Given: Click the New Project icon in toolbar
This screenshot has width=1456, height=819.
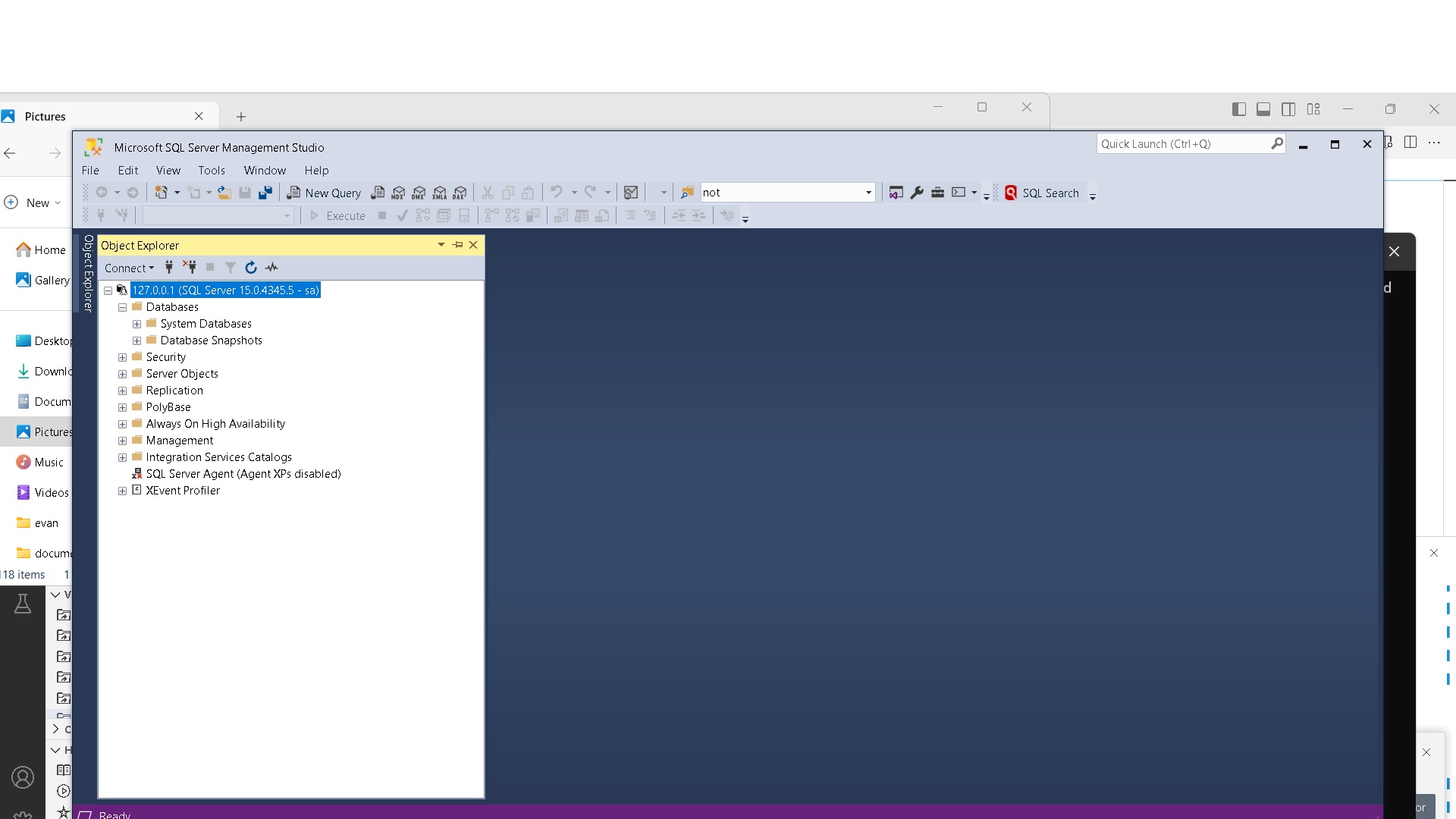Looking at the screenshot, I should tap(161, 193).
